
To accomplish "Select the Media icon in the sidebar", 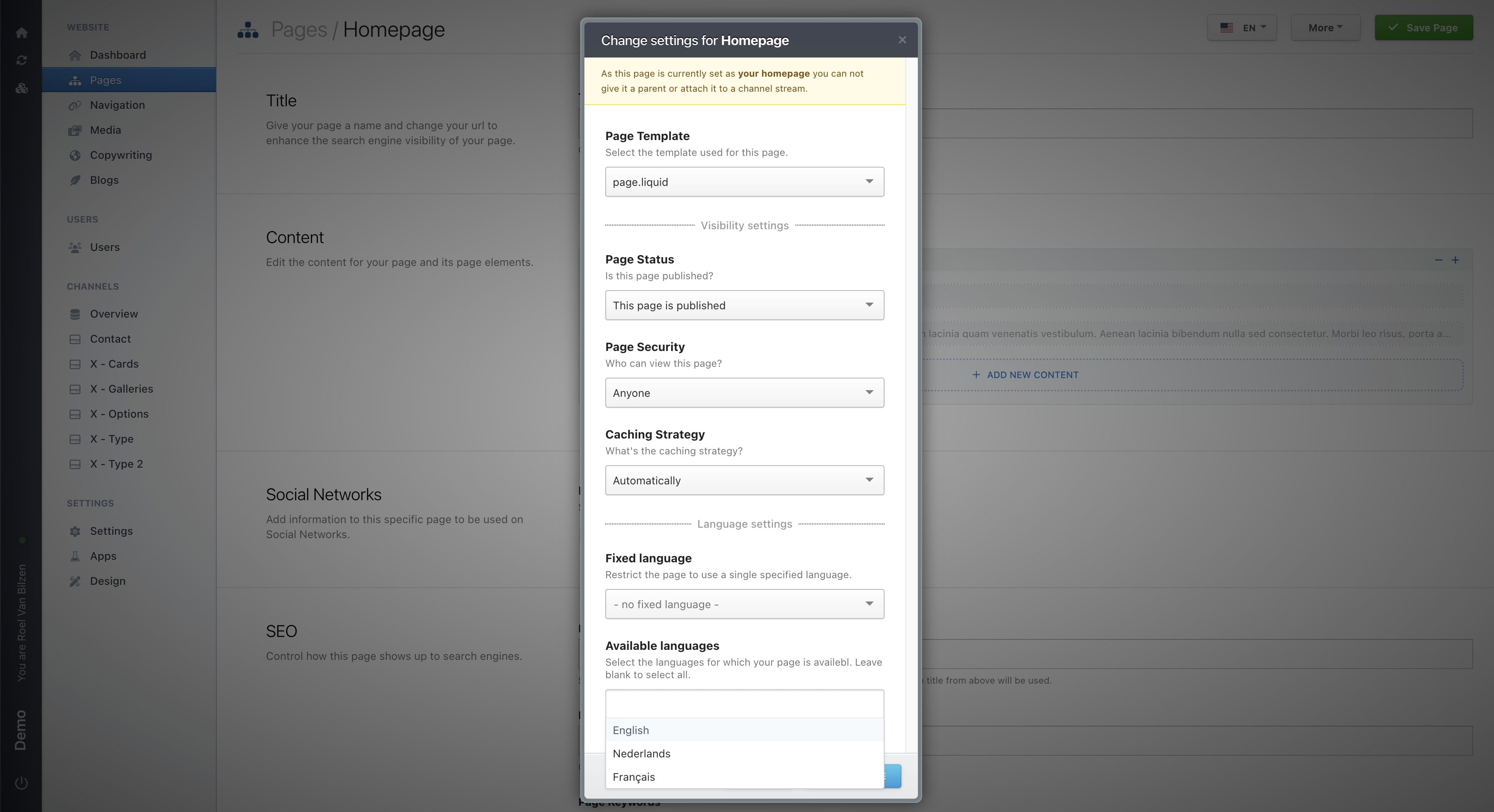I will [x=75, y=130].
